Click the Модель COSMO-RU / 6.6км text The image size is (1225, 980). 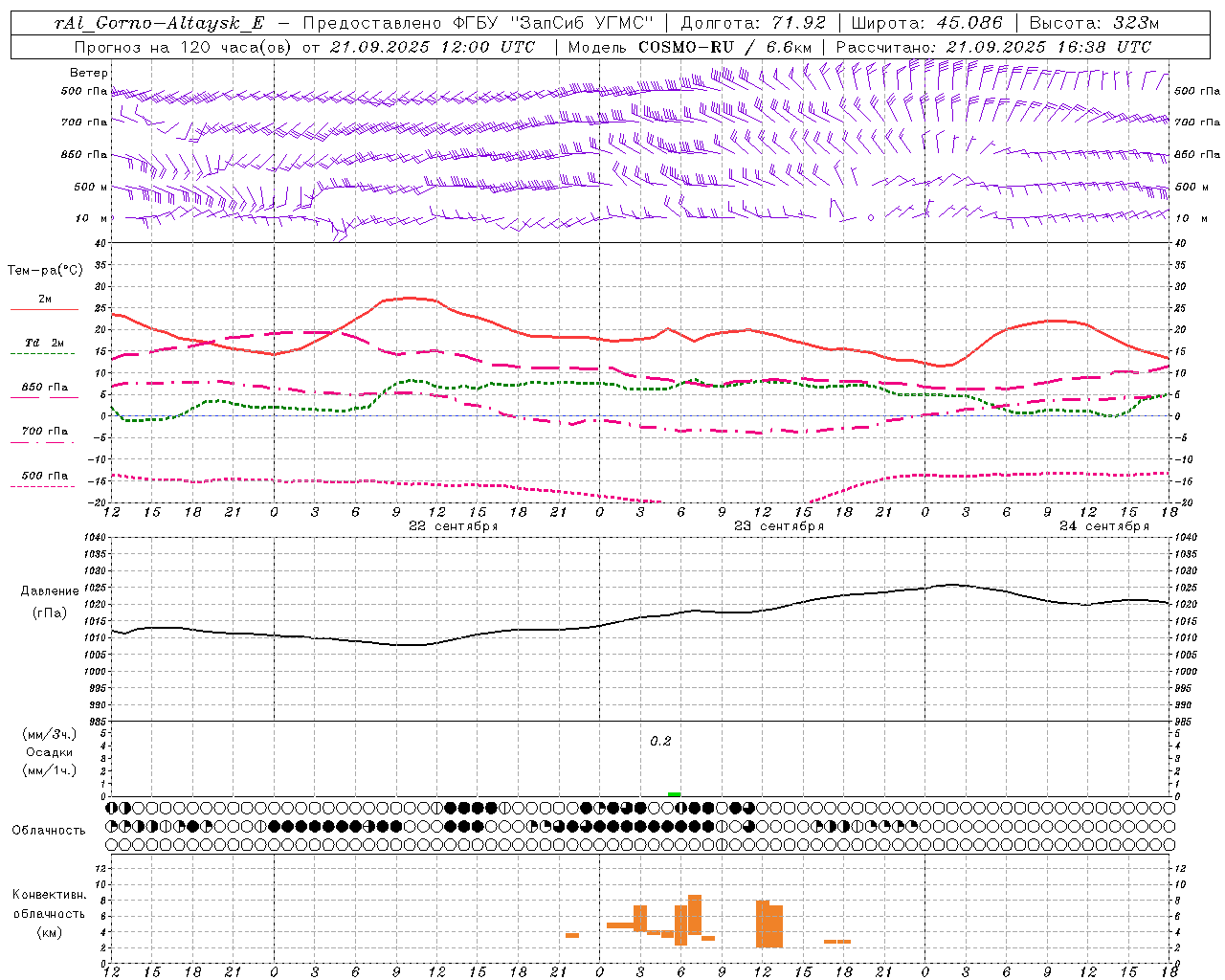690,46
